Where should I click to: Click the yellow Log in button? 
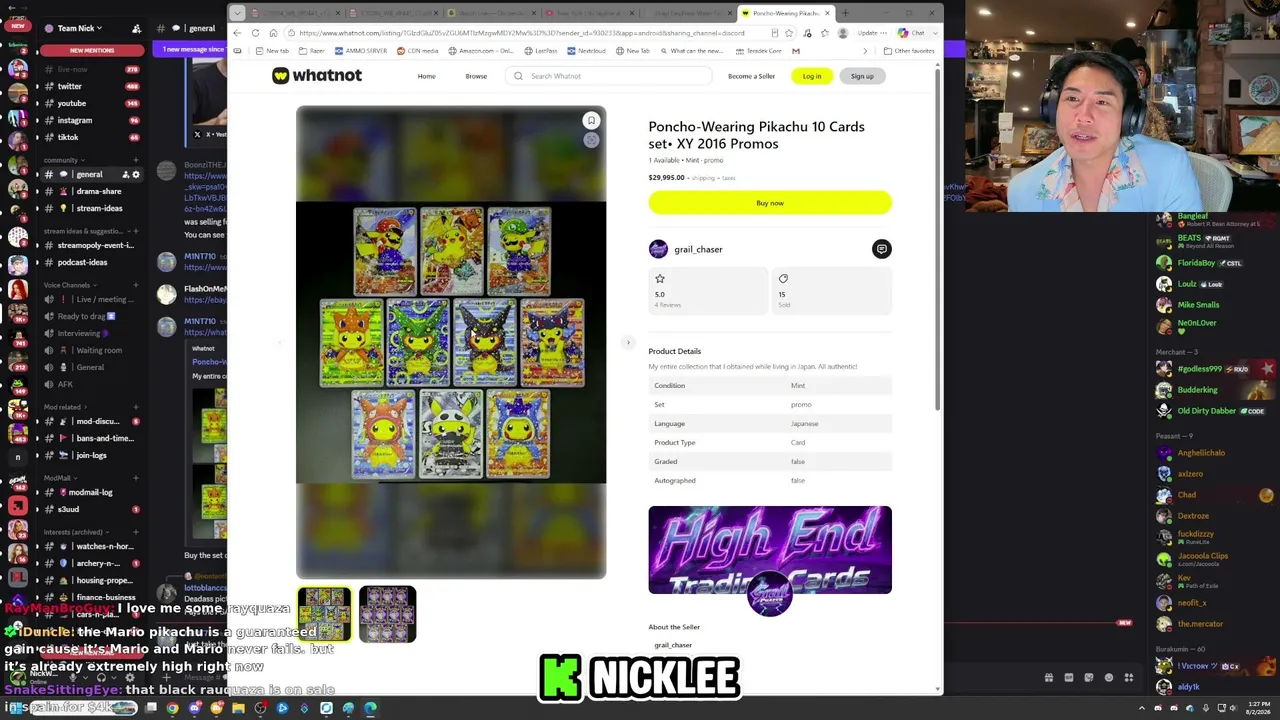tap(811, 76)
